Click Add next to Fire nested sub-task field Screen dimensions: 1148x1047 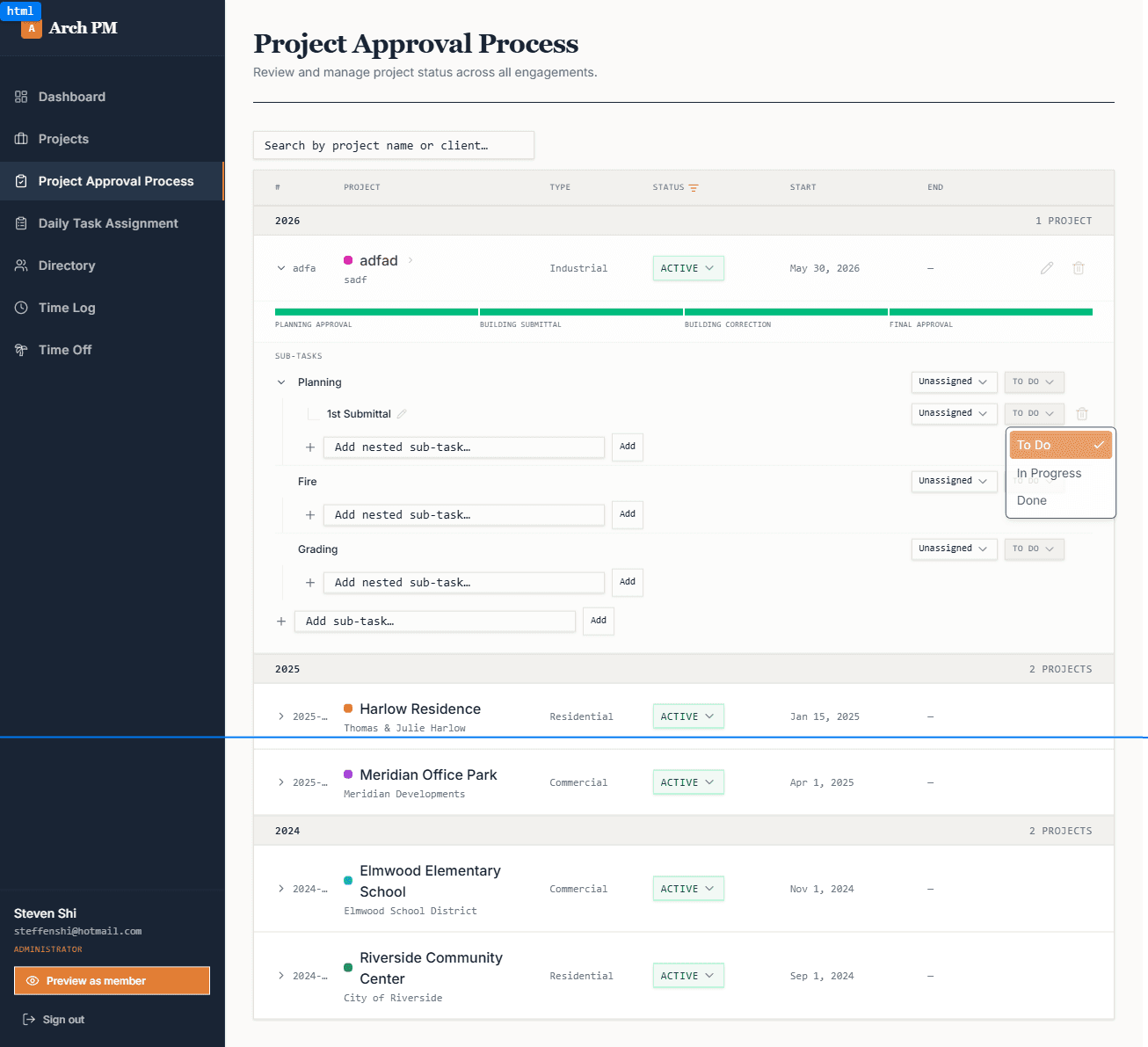pyautogui.click(x=628, y=514)
